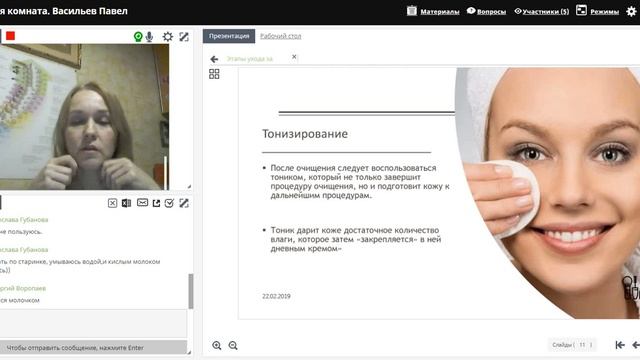Jump to the first slide
Image resolution: width=640 pixels, height=360 pixels.
tap(620, 345)
